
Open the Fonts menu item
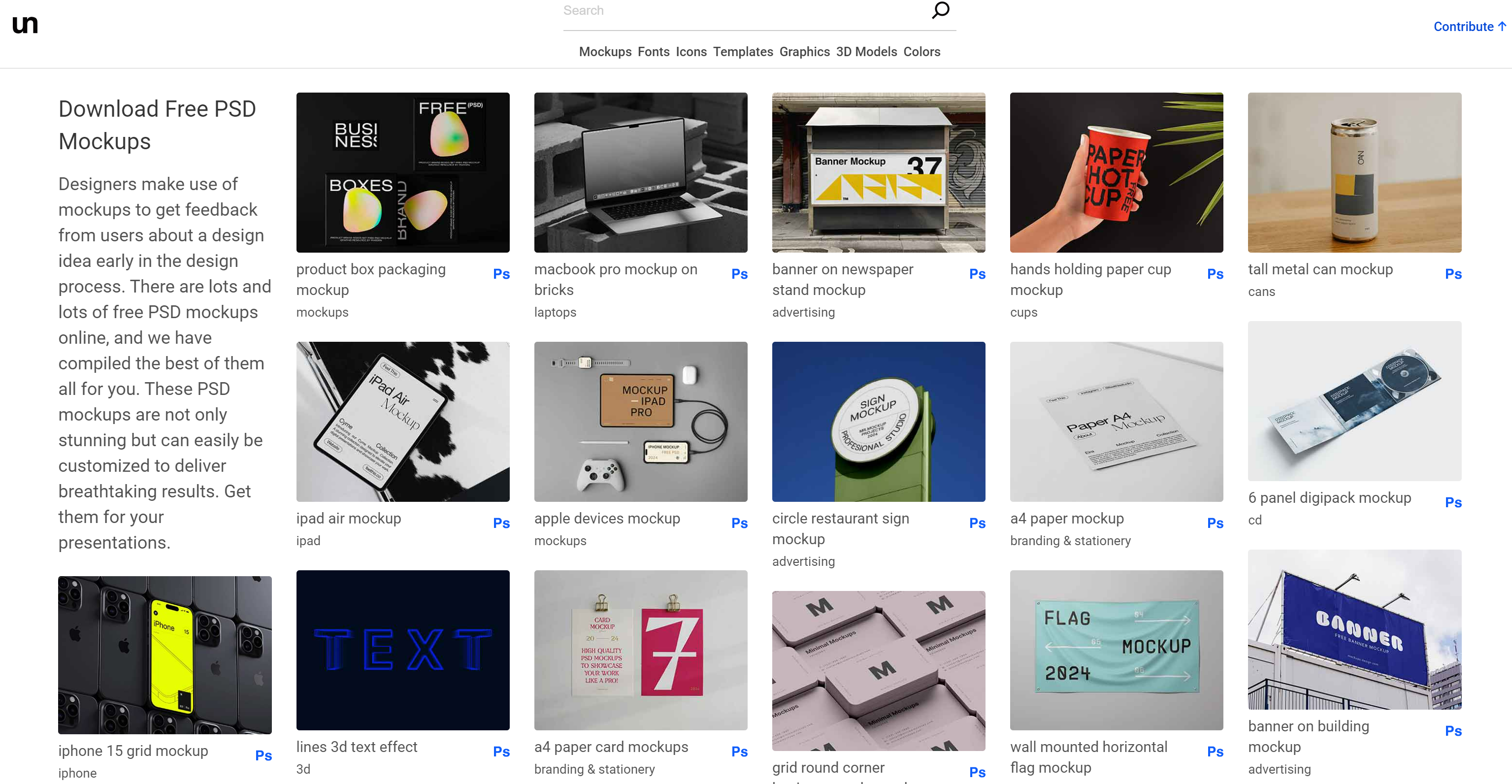coord(653,52)
